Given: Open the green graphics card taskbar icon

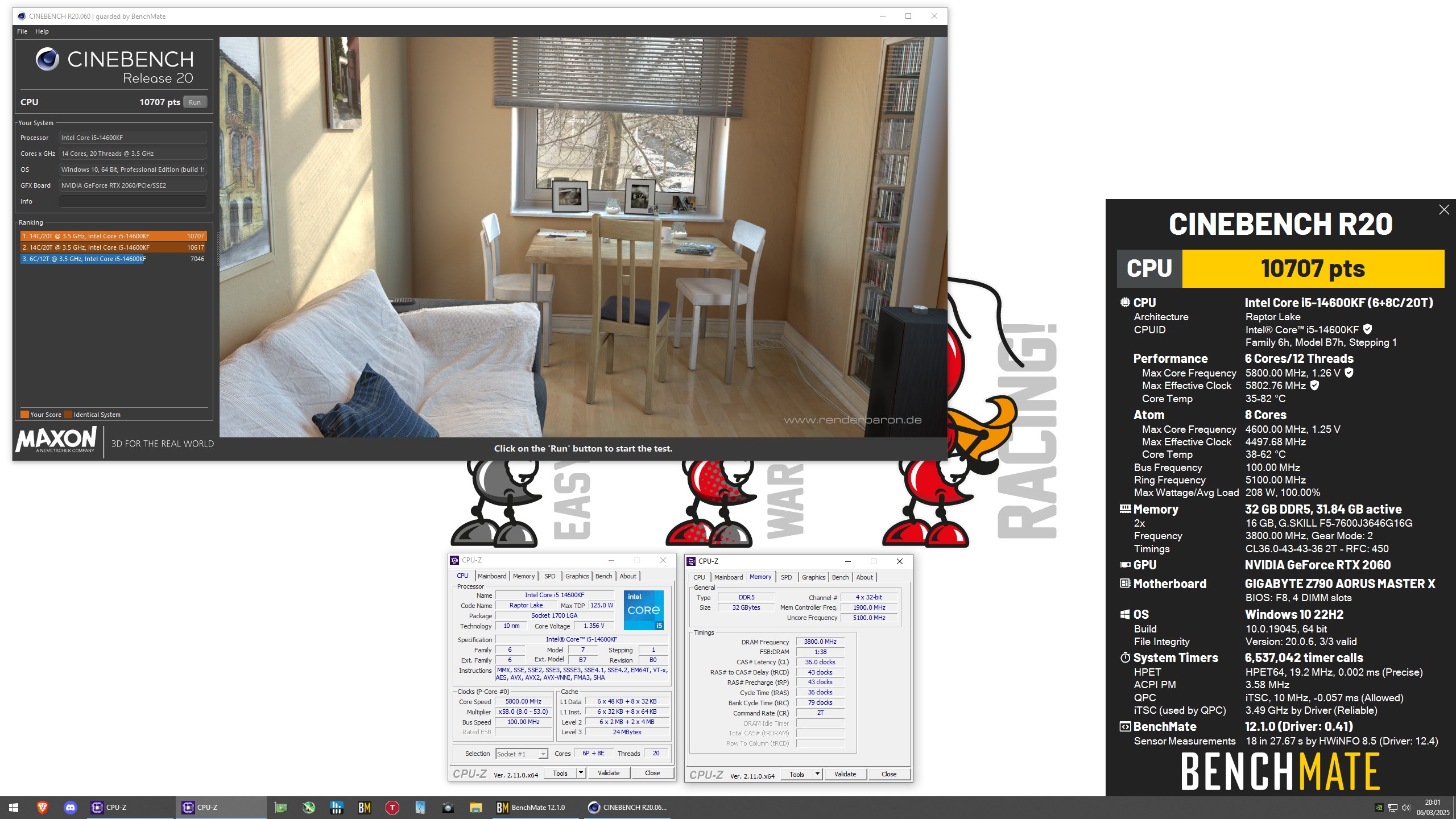Looking at the screenshot, I should [x=281, y=807].
